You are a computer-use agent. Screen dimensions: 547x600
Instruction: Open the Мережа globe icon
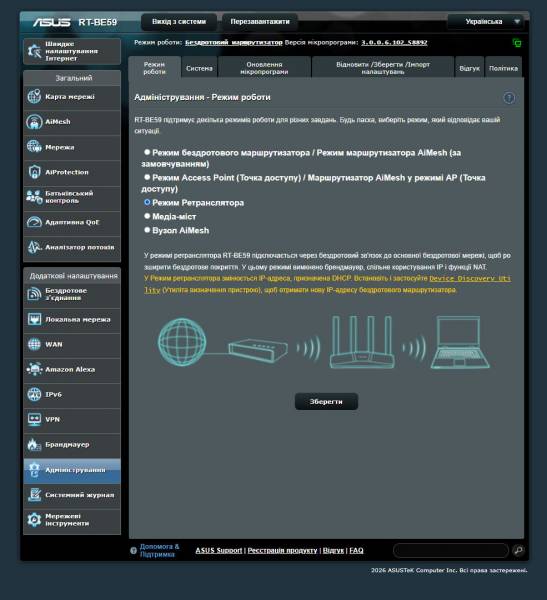point(34,147)
